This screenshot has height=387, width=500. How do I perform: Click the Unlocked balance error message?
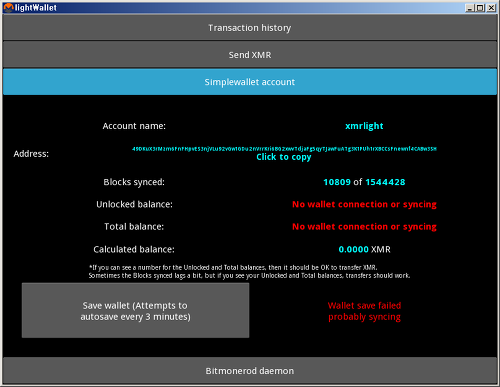click(364, 204)
